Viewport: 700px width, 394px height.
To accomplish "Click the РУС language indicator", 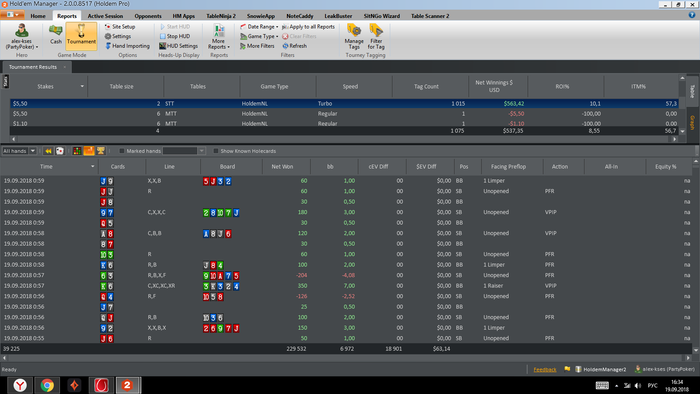I will [x=653, y=386].
